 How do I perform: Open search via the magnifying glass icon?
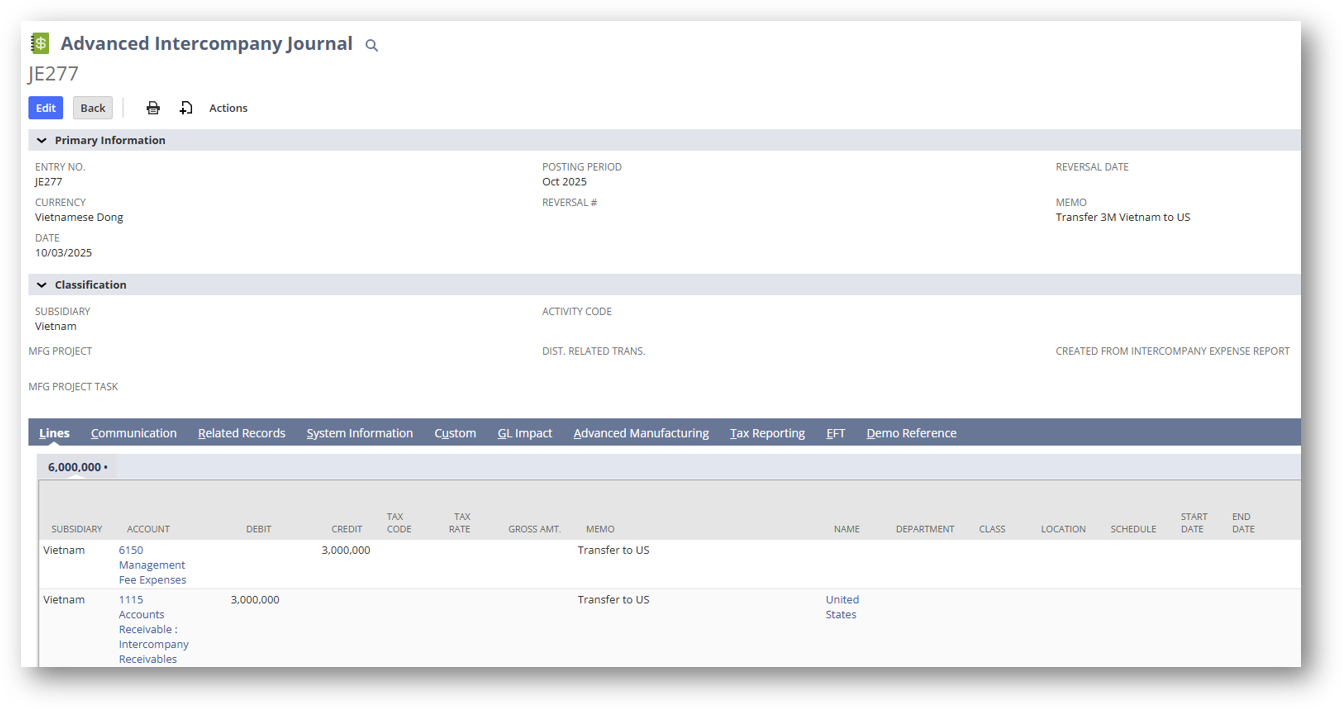point(370,45)
